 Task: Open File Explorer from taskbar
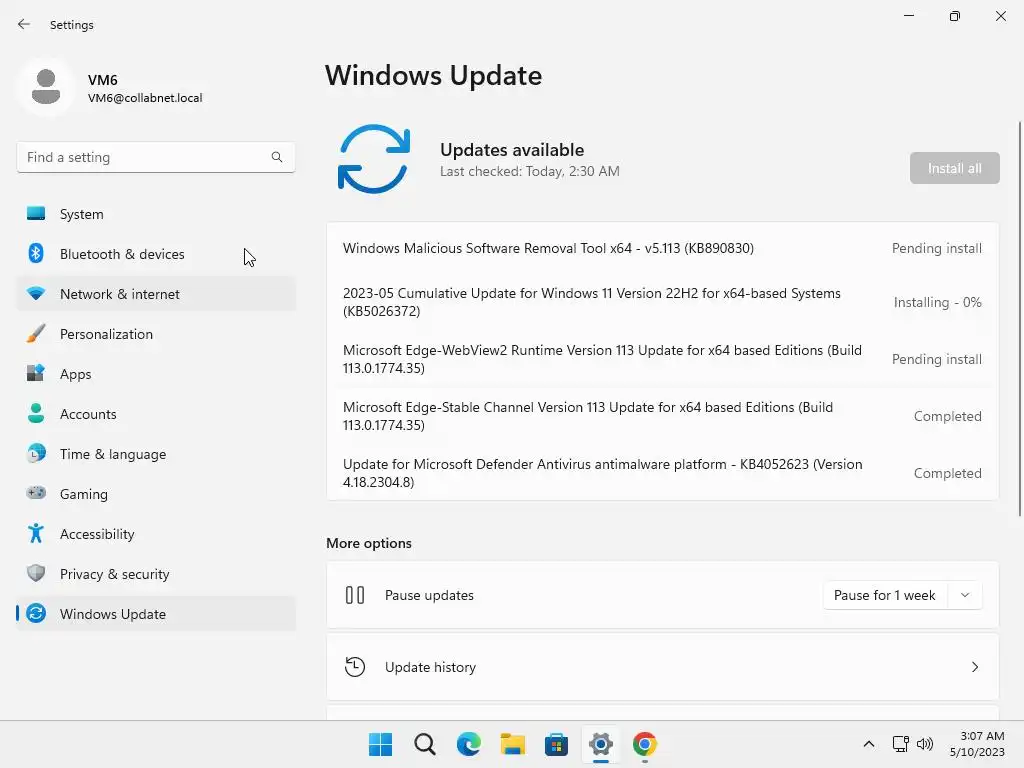click(x=513, y=744)
